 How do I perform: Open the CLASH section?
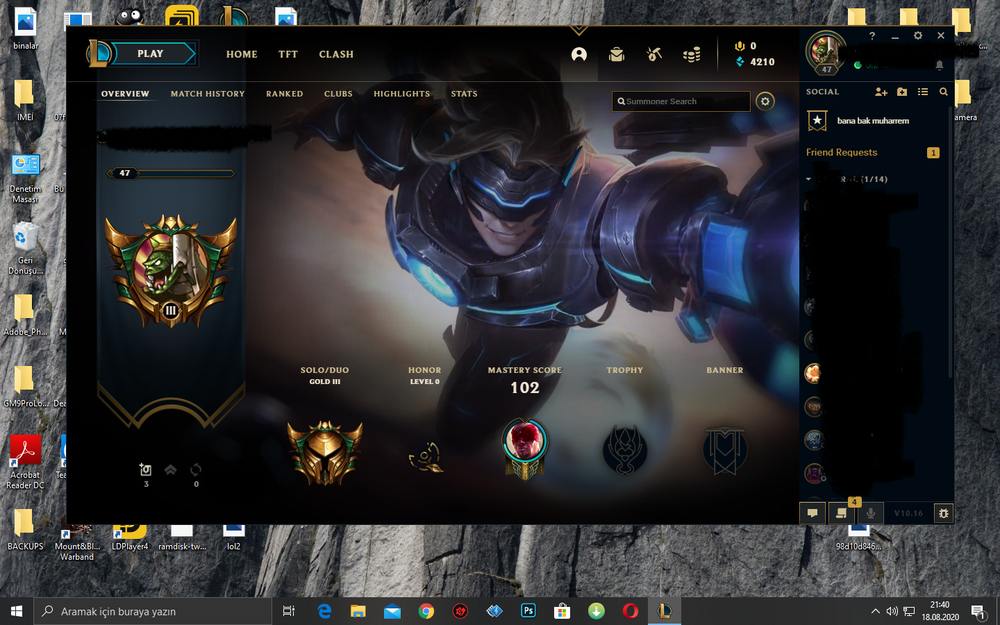point(336,54)
